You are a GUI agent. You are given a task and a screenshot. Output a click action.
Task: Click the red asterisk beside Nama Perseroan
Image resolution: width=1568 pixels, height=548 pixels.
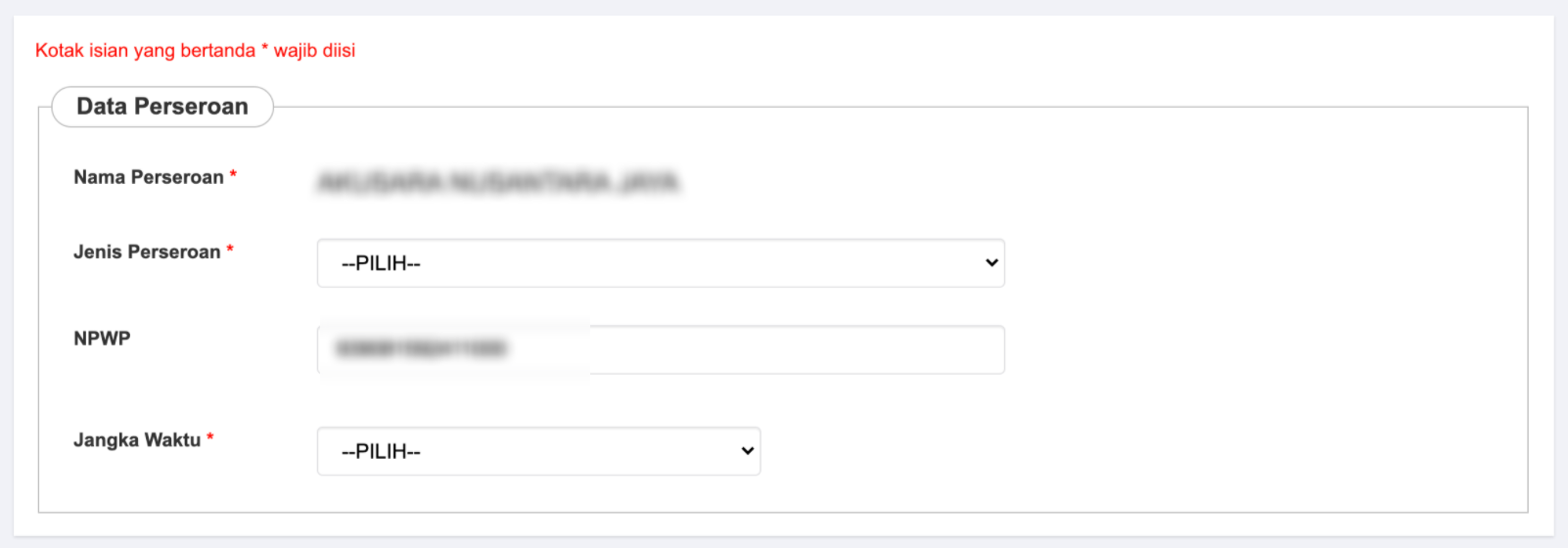pos(233,175)
